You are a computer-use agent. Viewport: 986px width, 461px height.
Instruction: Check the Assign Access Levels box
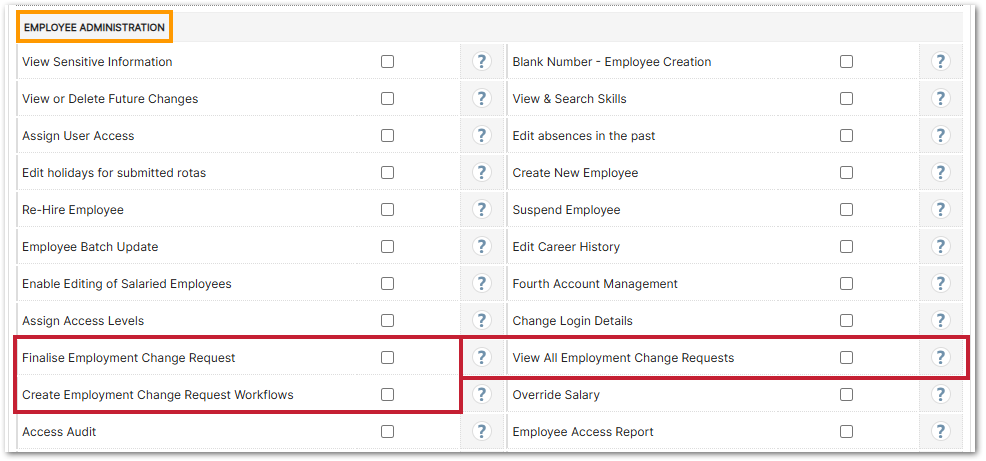pos(388,321)
